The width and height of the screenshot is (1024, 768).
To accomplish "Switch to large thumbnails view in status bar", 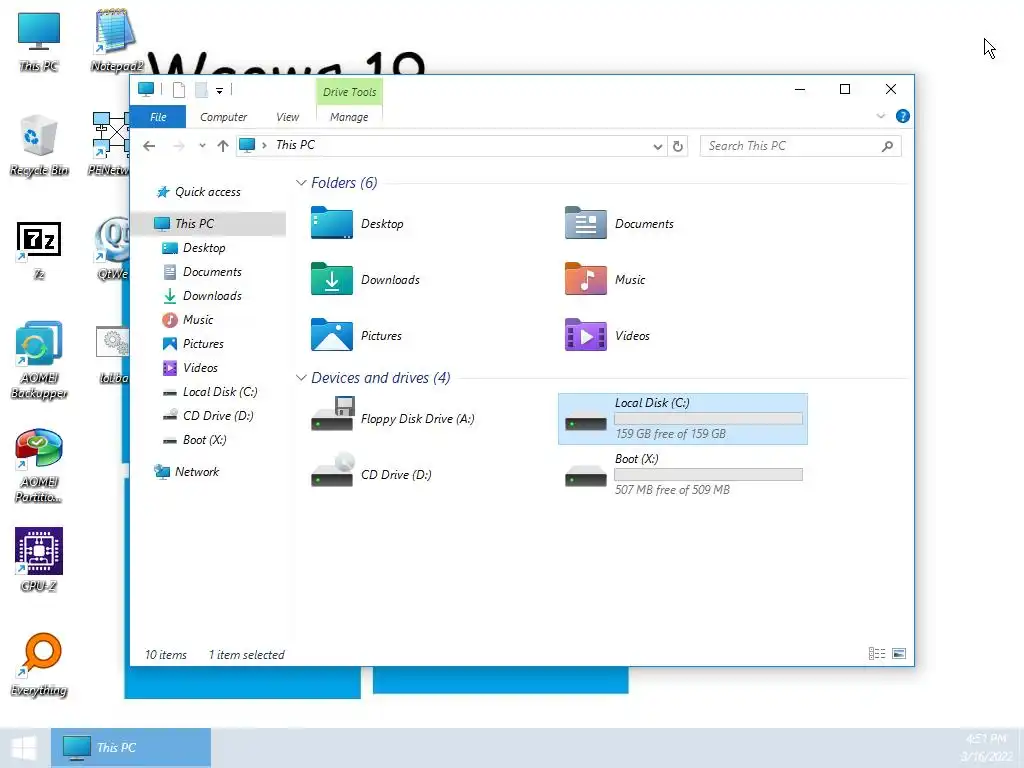I will (x=899, y=654).
